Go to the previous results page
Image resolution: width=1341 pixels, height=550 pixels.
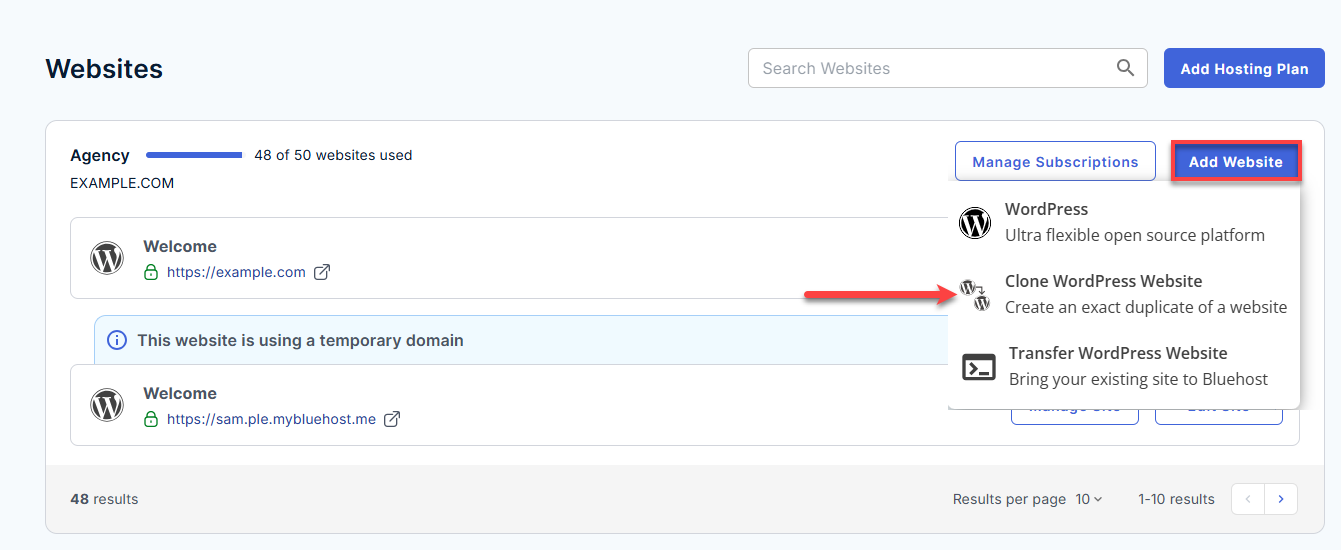pyautogui.click(x=1248, y=499)
